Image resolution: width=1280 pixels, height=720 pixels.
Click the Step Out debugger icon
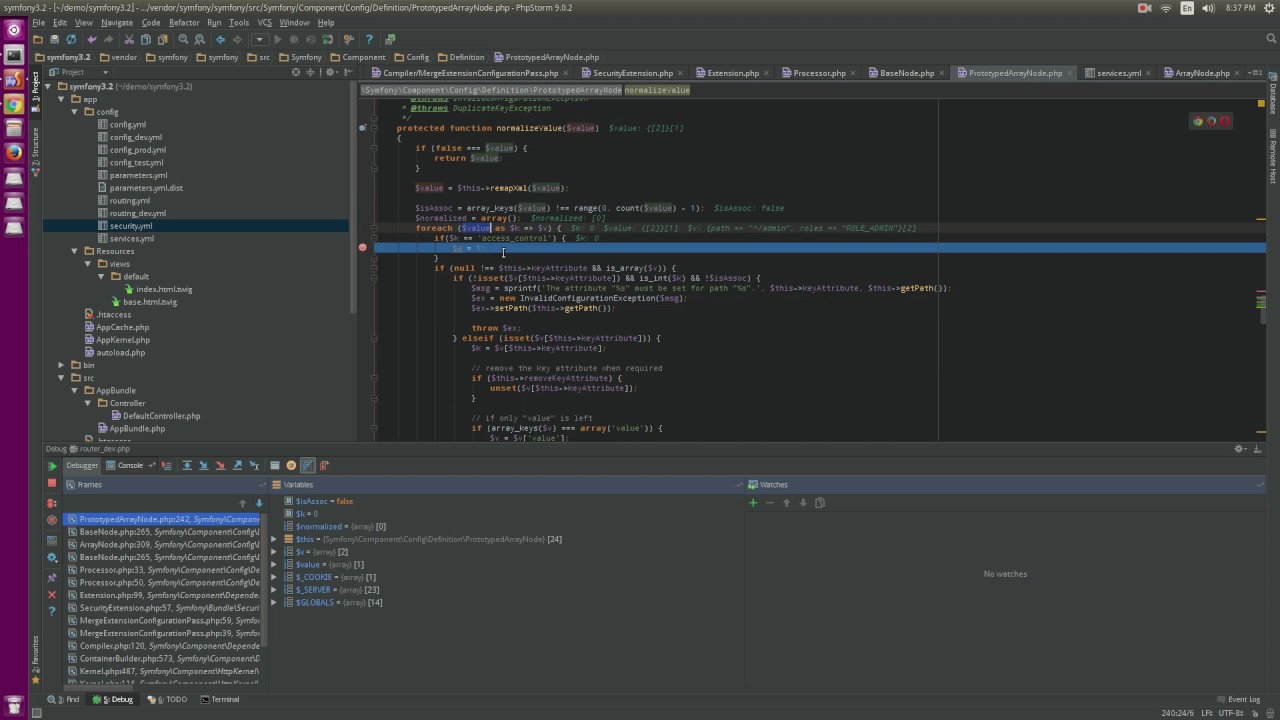pos(237,465)
